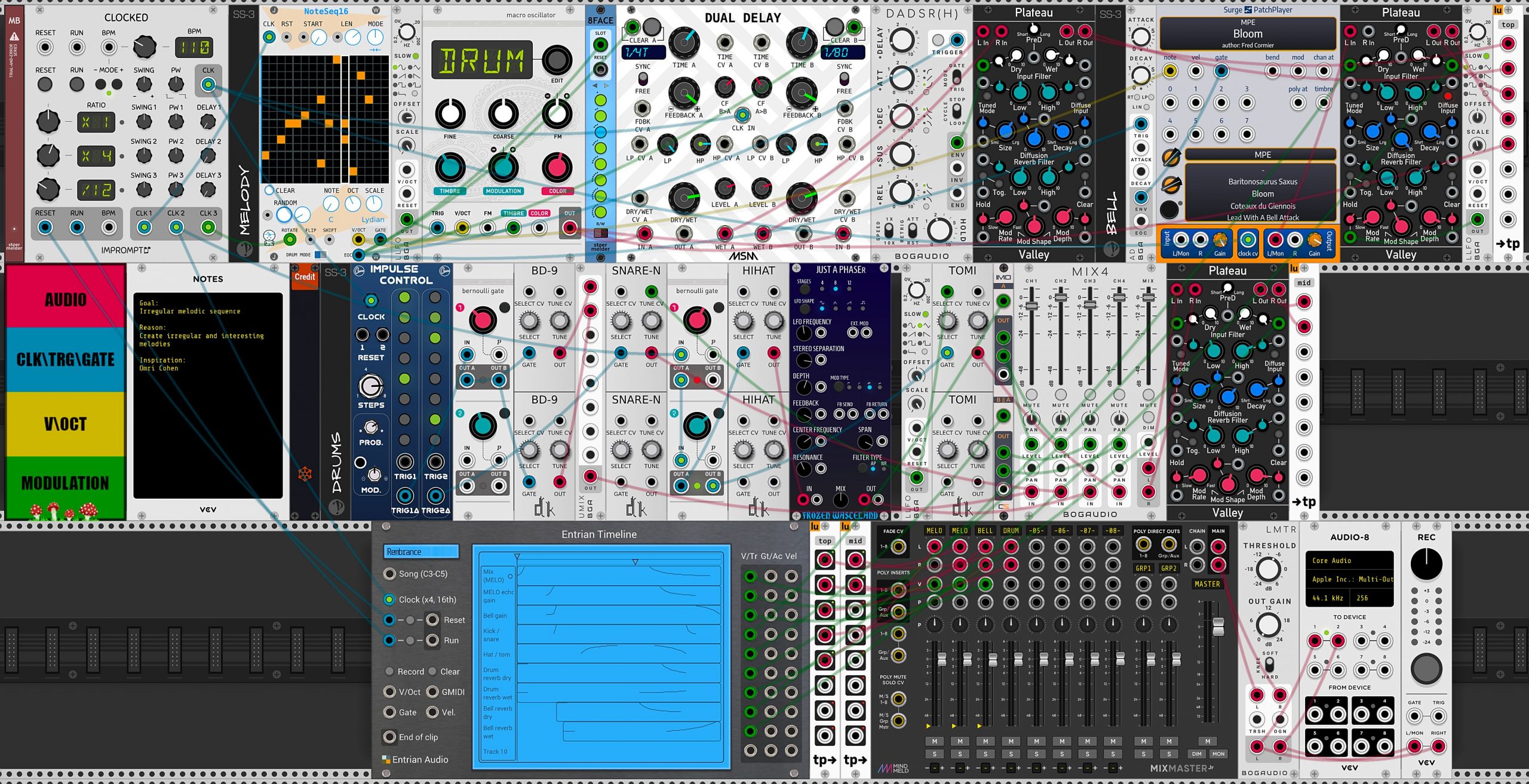Mute CH1 on the MIX4 module
This screenshot has height=784, width=1529.
pyautogui.click(x=1031, y=395)
